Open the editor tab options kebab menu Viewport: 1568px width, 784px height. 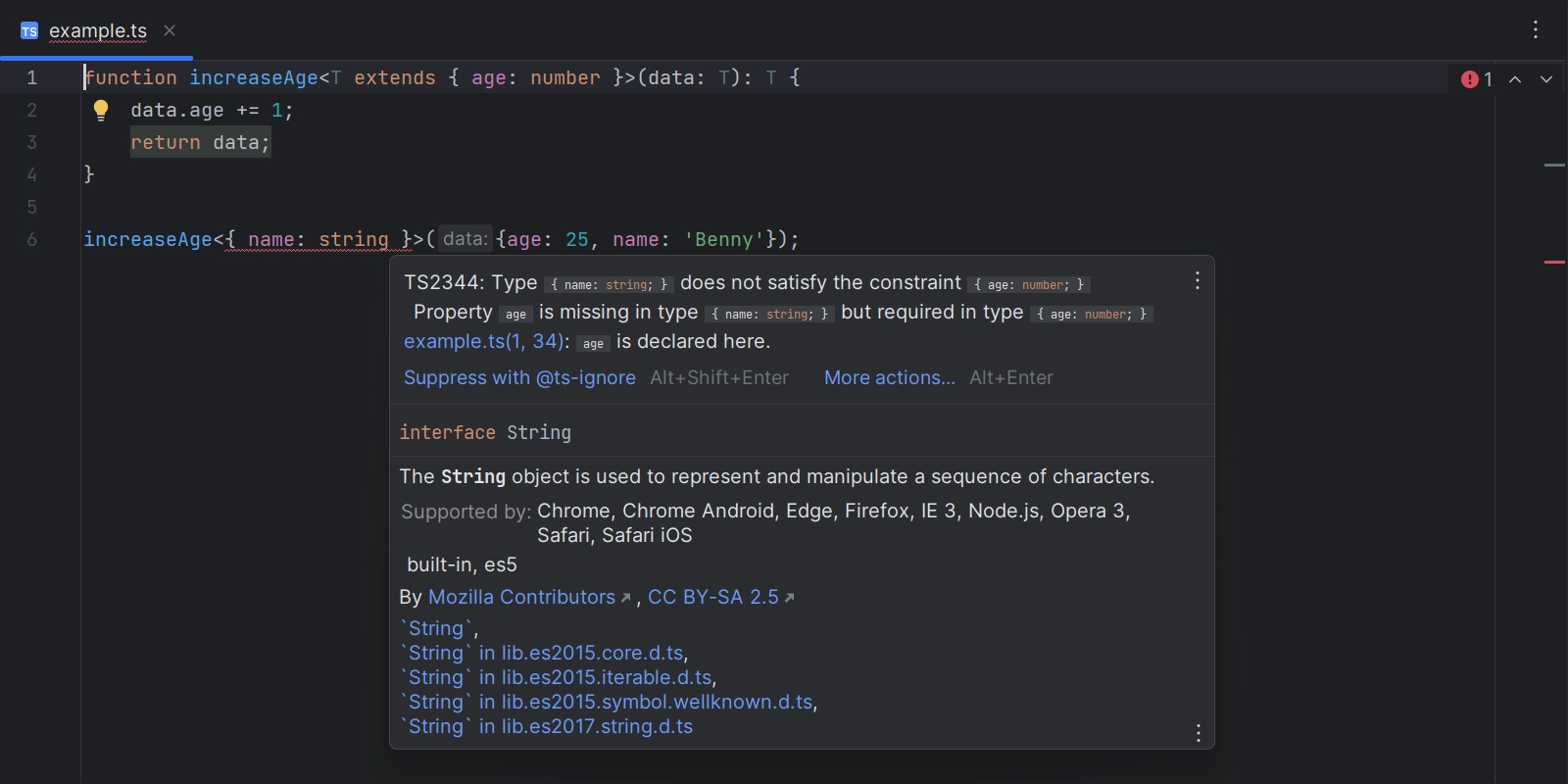coord(1536,30)
